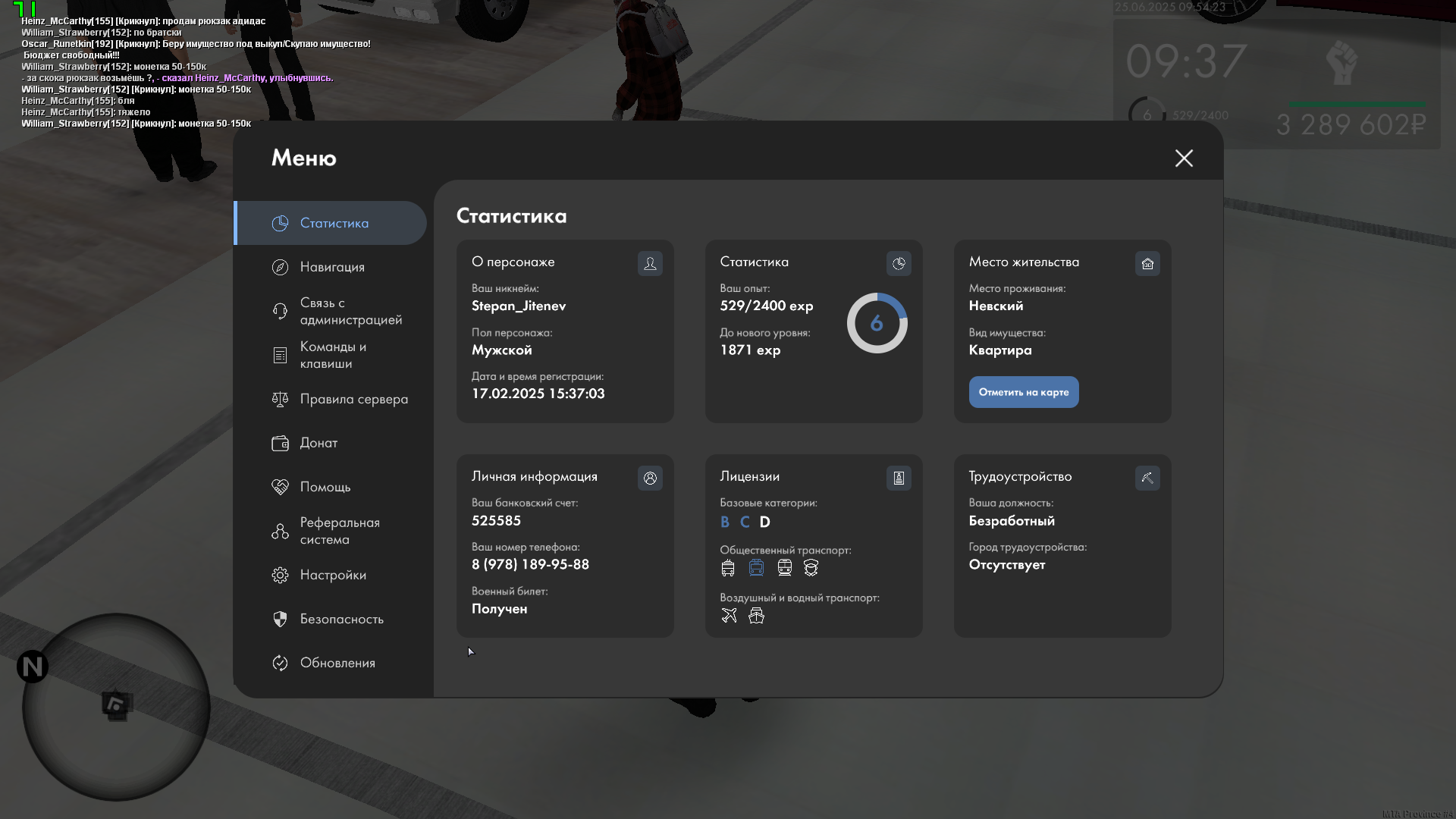Click the scales icon beside Правила сервера

click(280, 399)
